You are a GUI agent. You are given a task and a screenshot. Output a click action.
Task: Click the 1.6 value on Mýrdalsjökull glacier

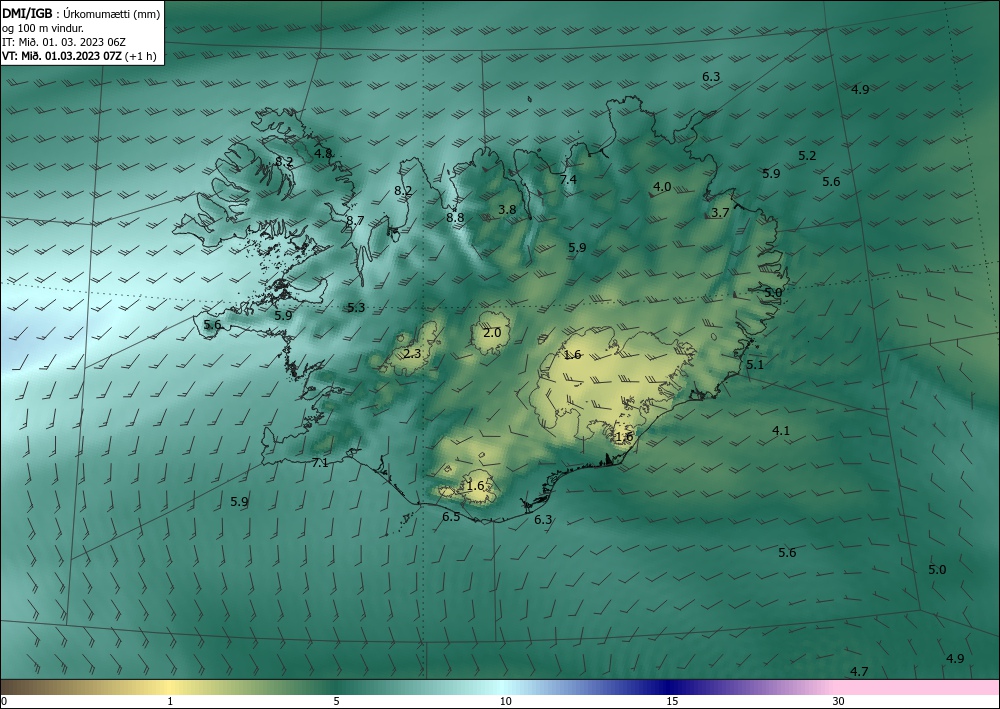475,486
